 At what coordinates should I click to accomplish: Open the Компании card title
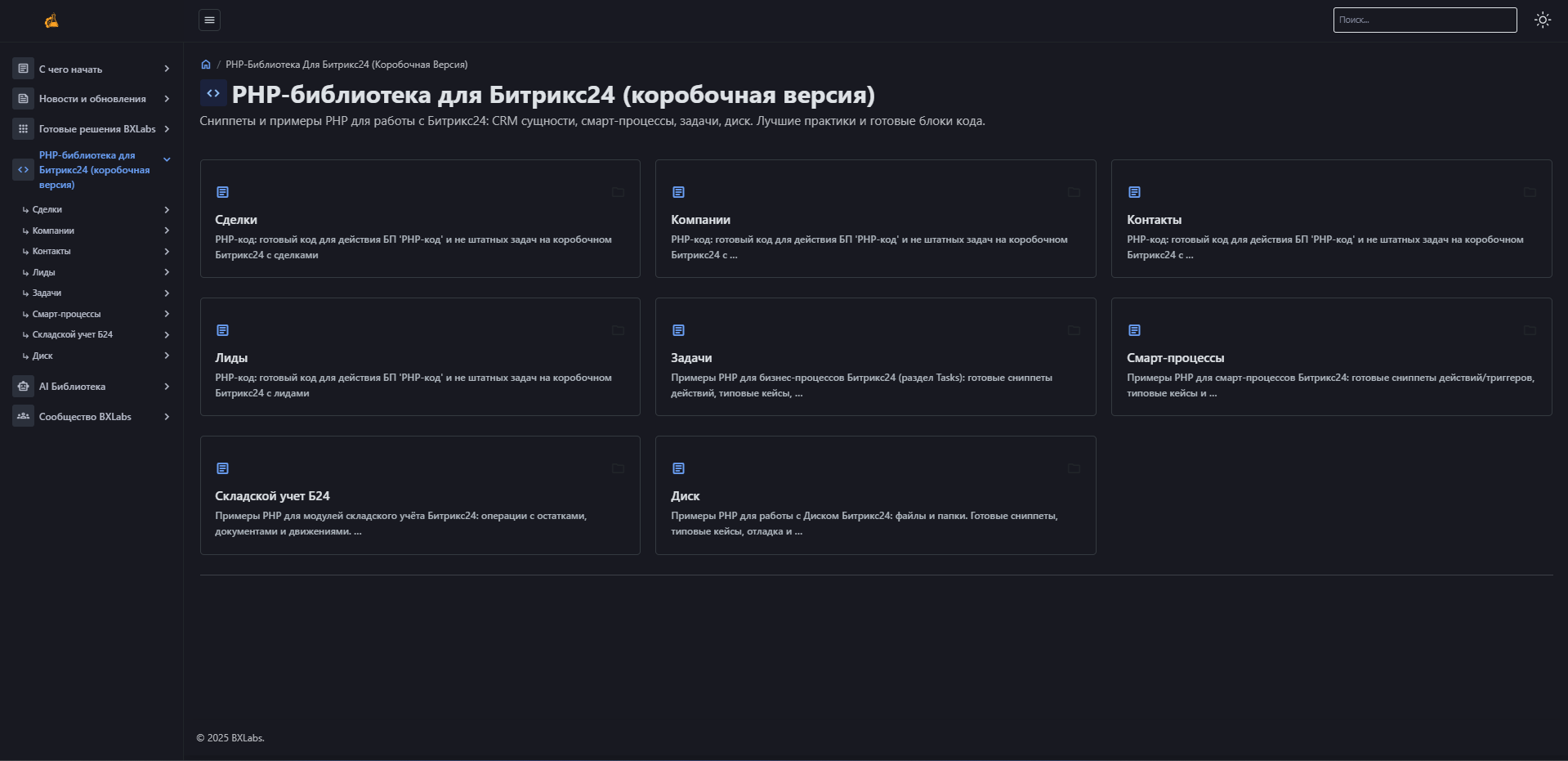[x=700, y=220]
